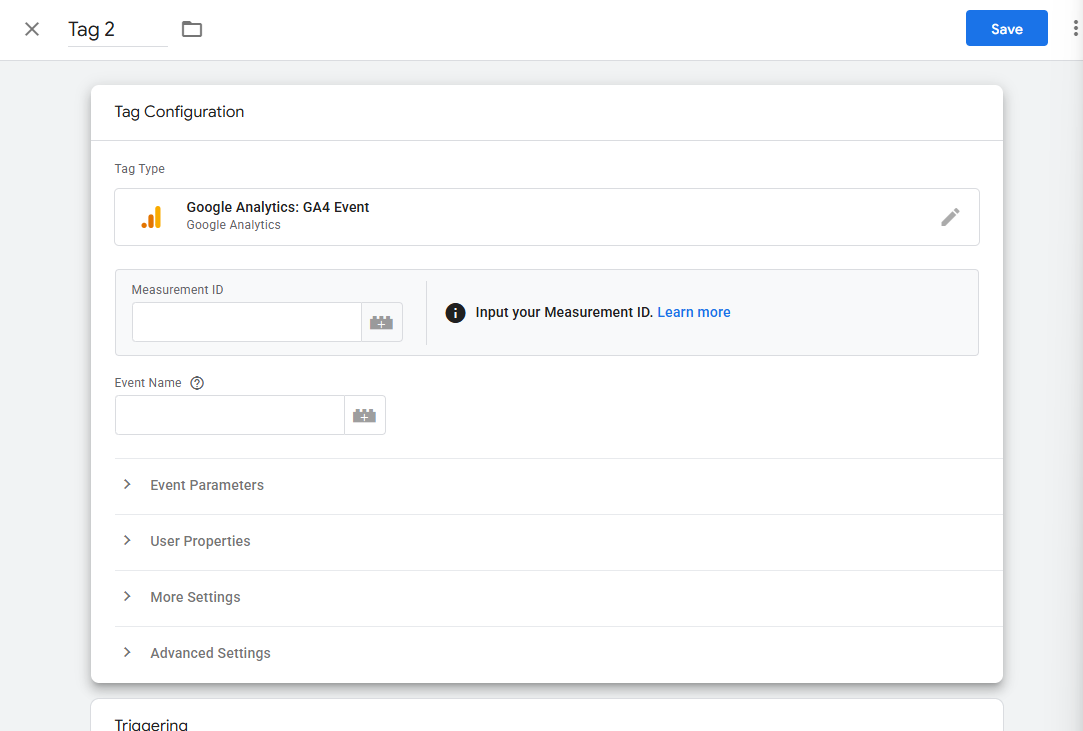The width and height of the screenshot is (1083, 731).
Task: Click the Event Parameters label
Action: [x=207, y=485]
